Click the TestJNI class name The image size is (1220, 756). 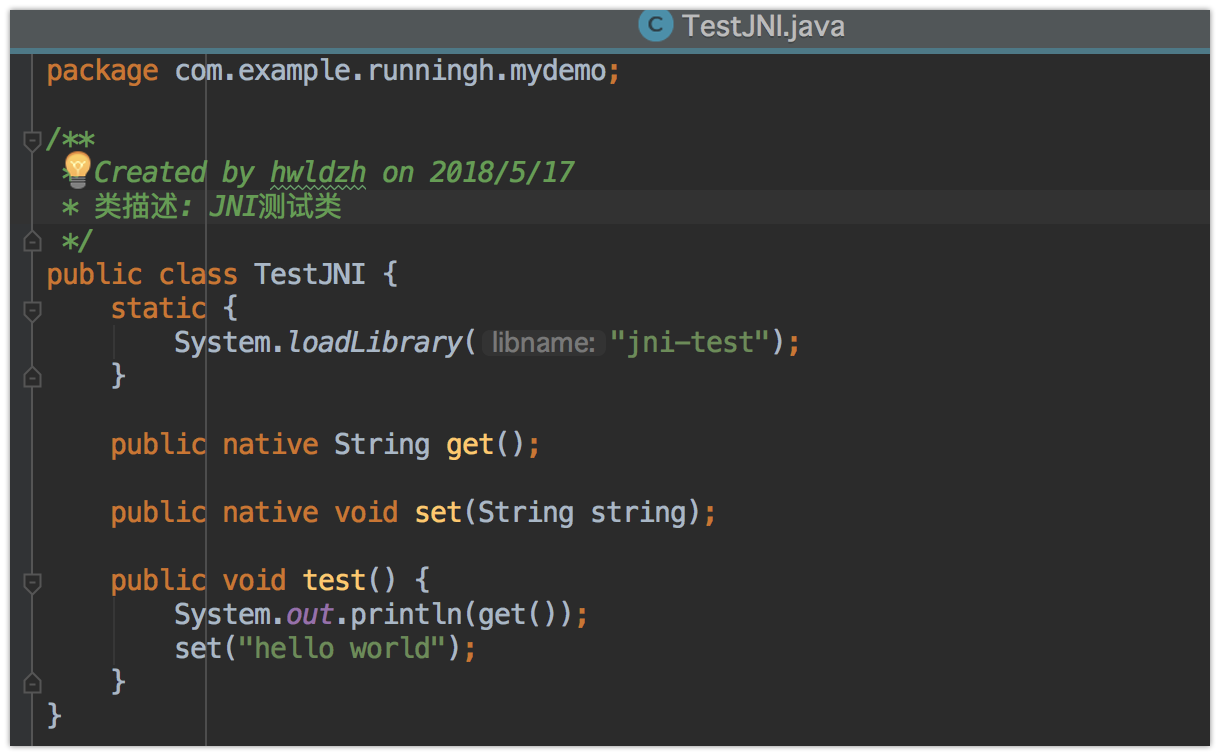click(309, 273)
